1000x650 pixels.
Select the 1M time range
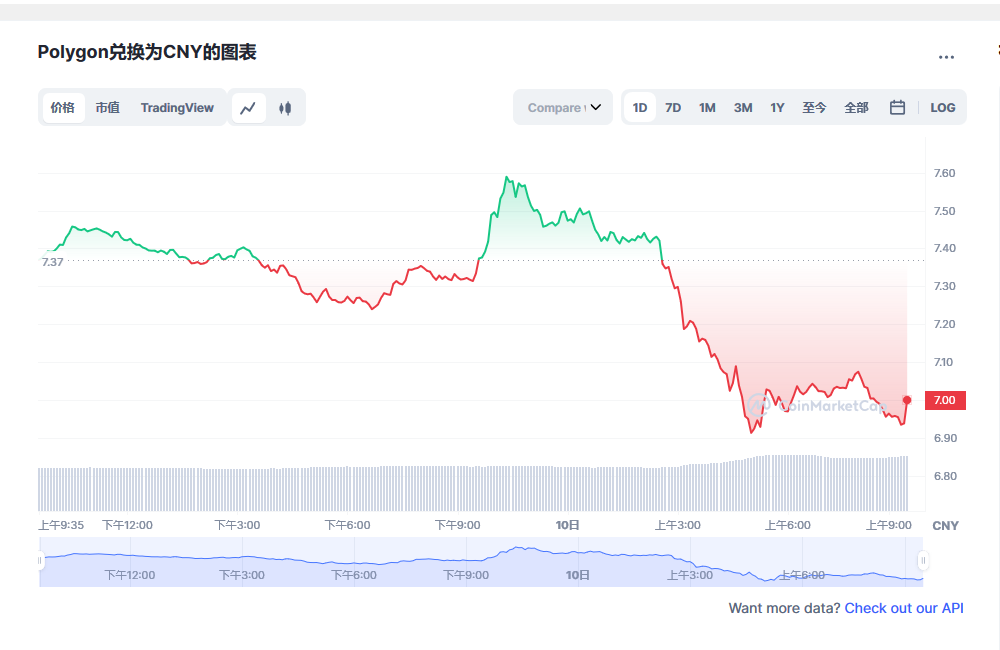pos(707,108)
